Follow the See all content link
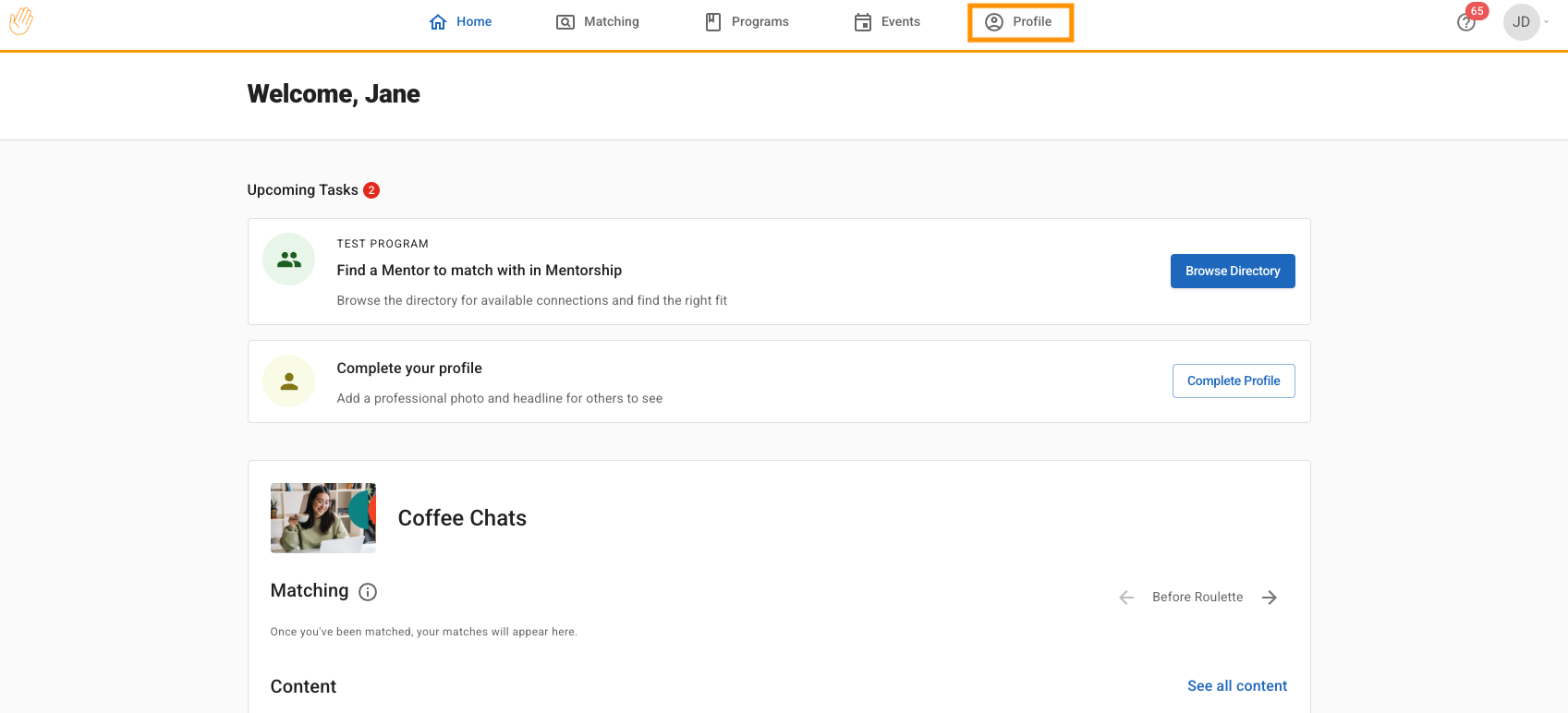 1236,685
